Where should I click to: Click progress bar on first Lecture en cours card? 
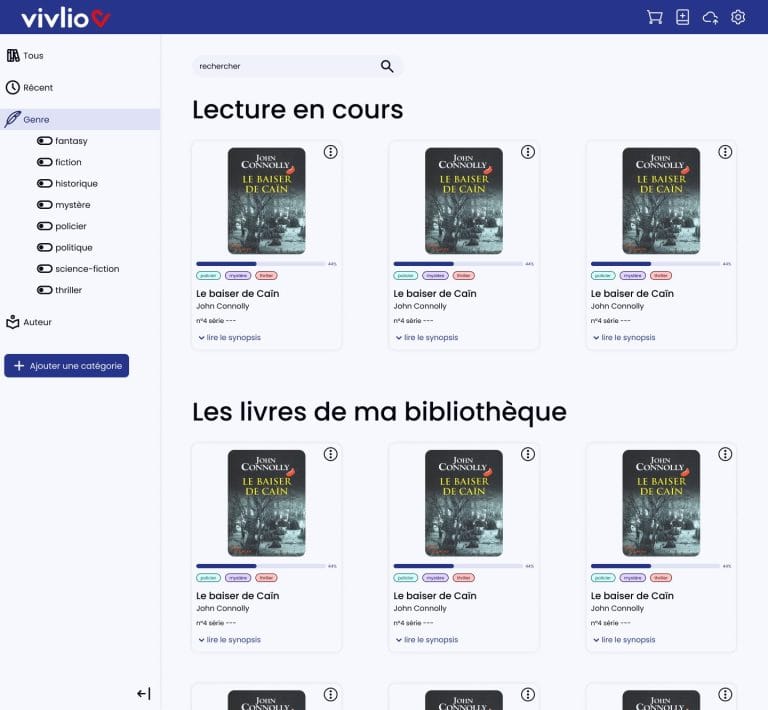pos(261,264)
